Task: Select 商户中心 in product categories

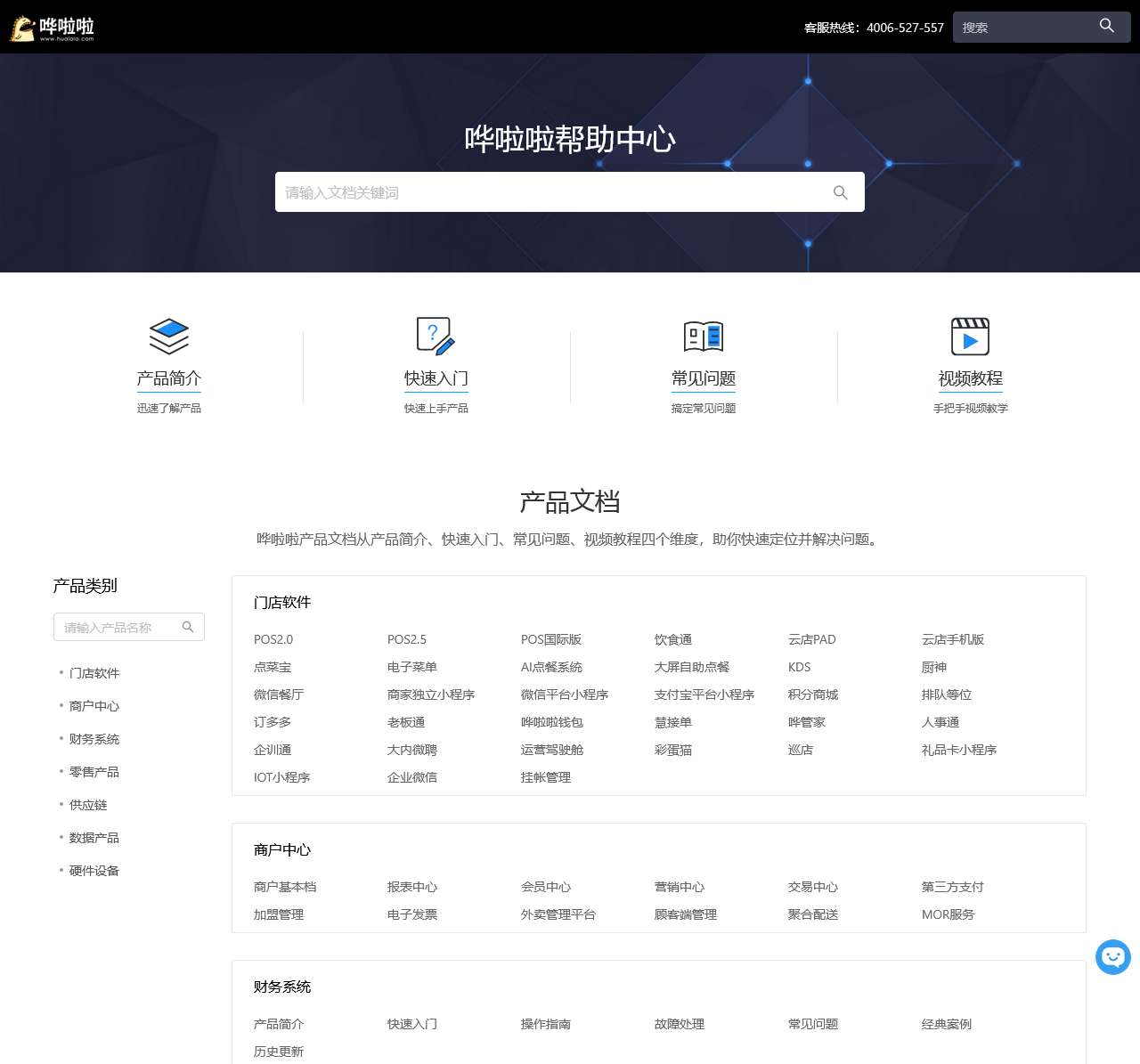Action: [x=94, y=706]
